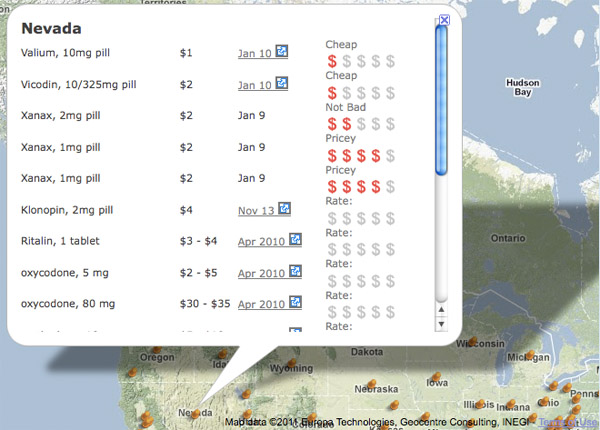Click the "Not Bad" rating label
The image size is (600, 430).
click(x=346, y=108)
